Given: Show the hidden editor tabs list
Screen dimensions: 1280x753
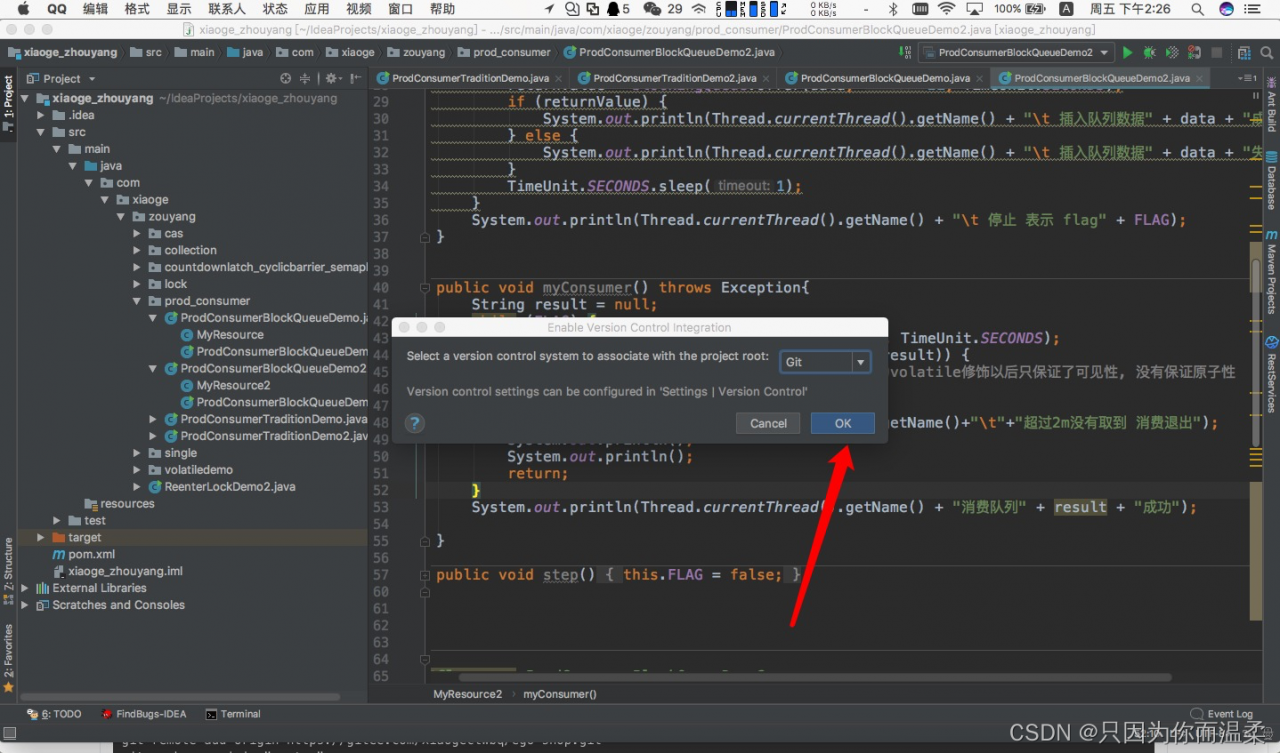Looking at the screenshot, I should coord(1246,78).
